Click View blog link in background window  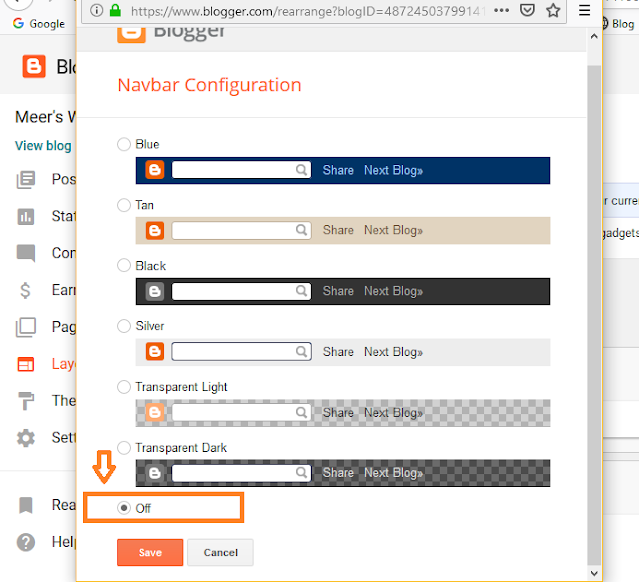click(43, 146)
